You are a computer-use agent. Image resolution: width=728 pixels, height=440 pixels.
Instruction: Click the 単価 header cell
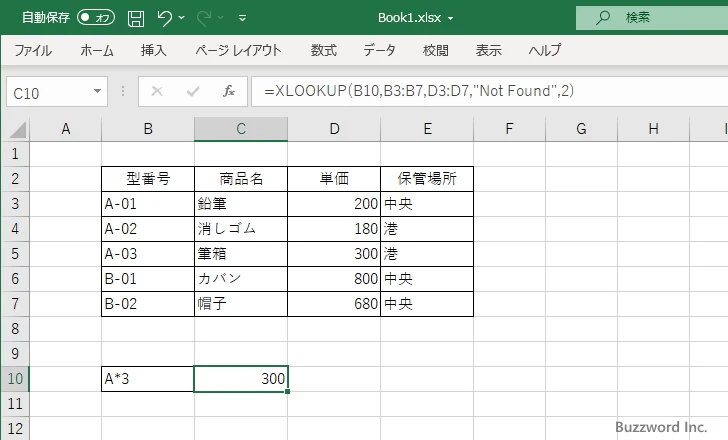[334, 179]
